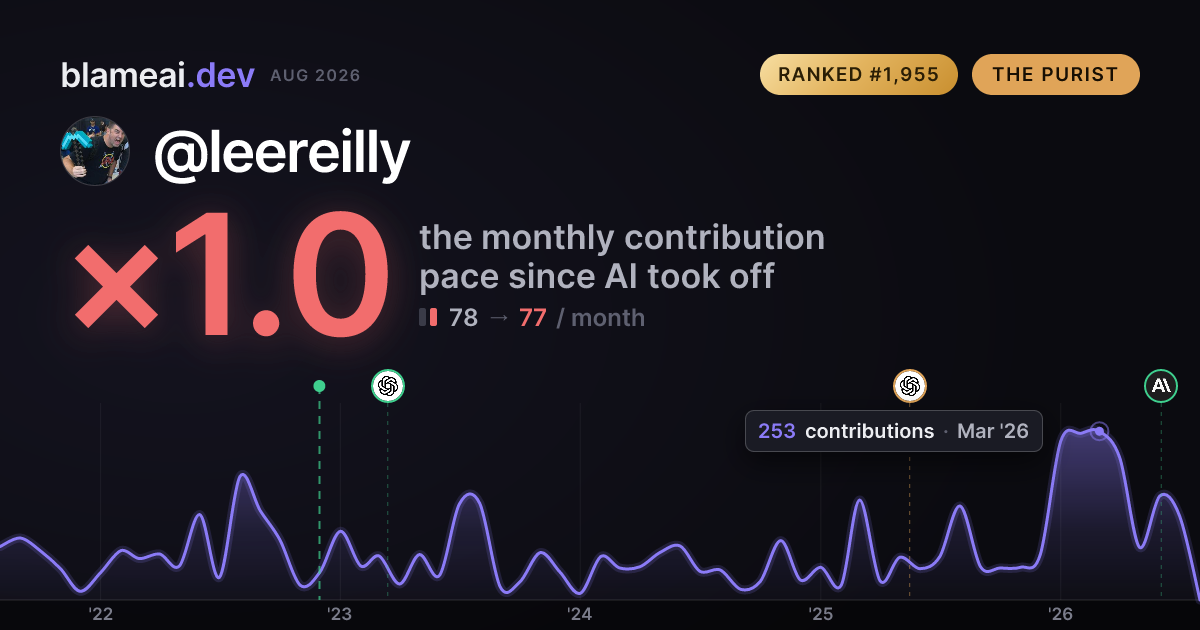Click the small bar legend icon beside 78
The width and height of the screenshot is (1200, 630).
pyautogui.click(x=428, y=318)
